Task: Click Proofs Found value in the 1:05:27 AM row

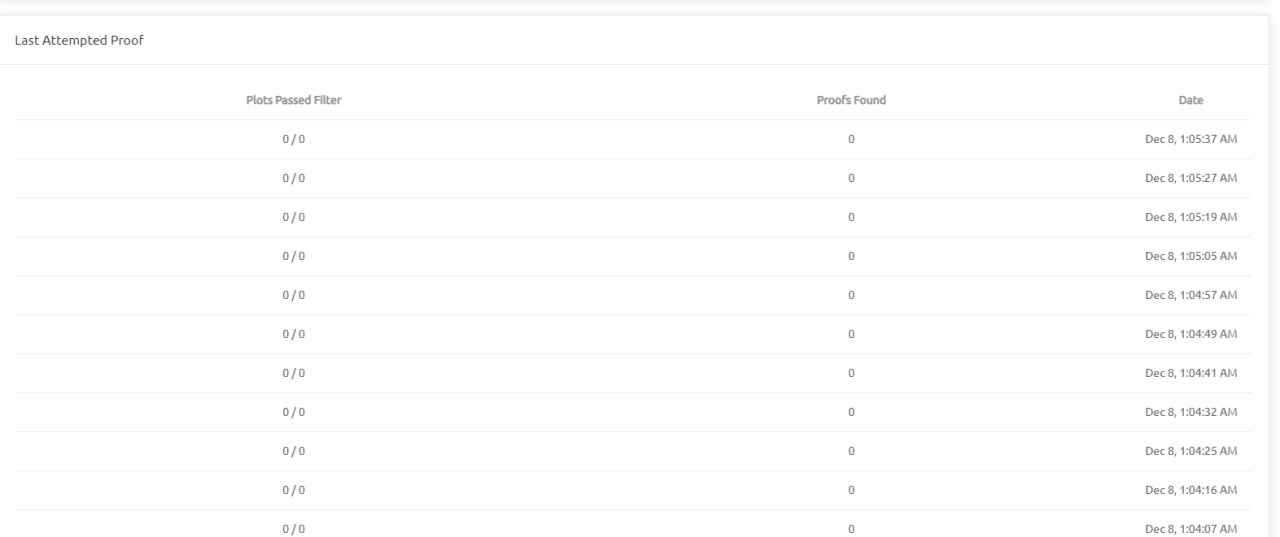Action: [851, 178]
